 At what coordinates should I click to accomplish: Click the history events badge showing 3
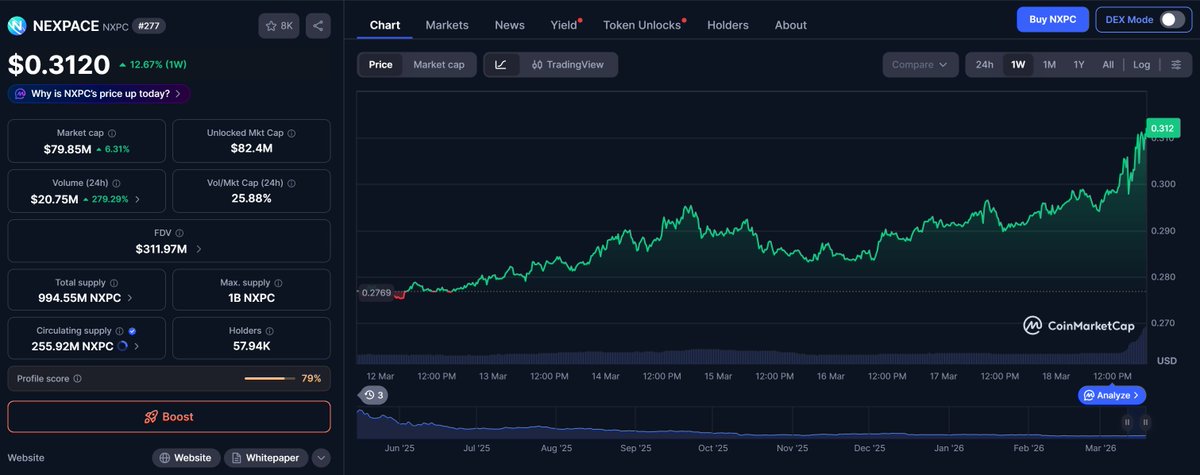[374, 395]
